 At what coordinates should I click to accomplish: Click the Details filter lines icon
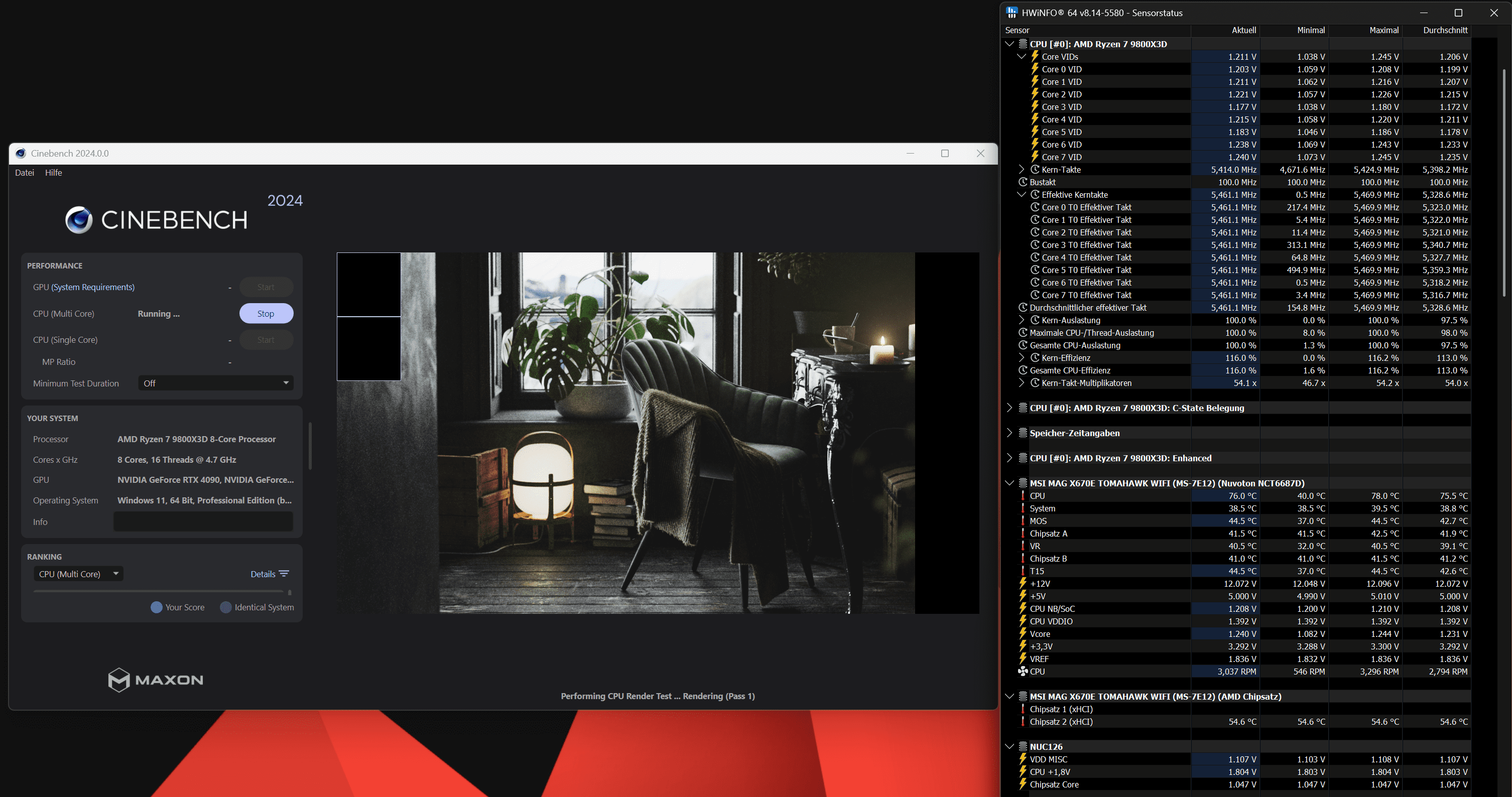[x=284, y=573]
